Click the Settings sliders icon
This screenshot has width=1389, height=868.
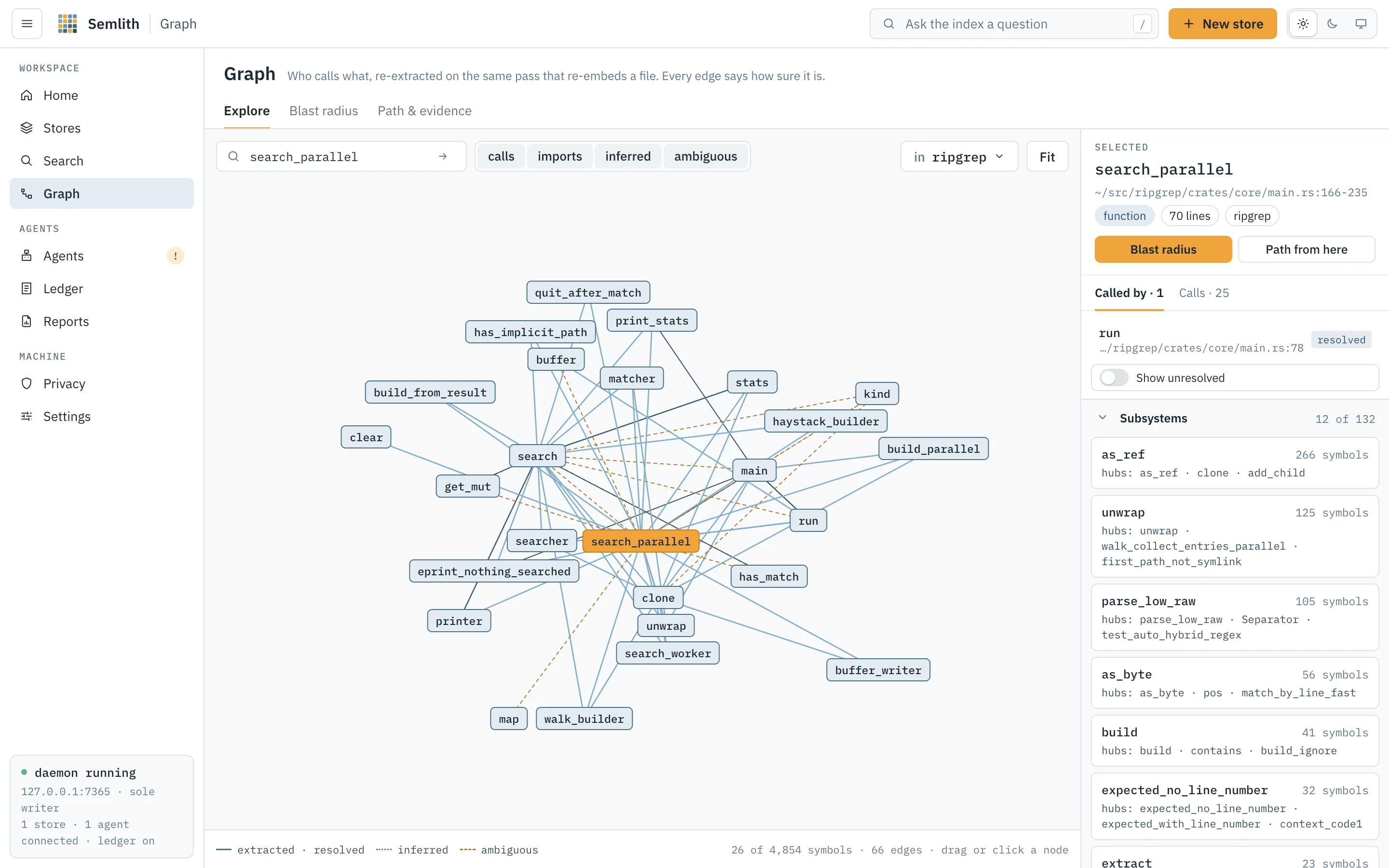(27, 416)
